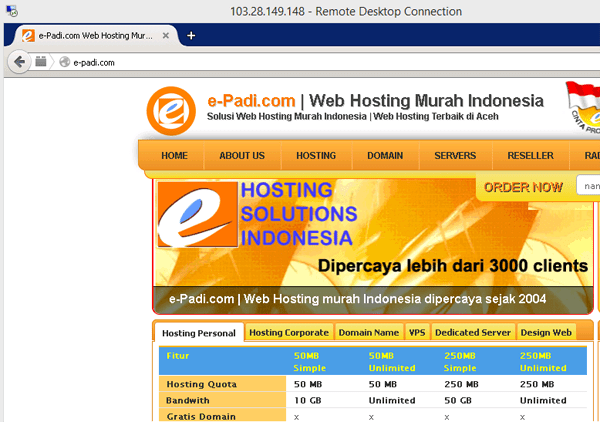Click the 250MB Simple plan header
The height and width of the screenshot is (422, 600).
(x=460, y=362)
